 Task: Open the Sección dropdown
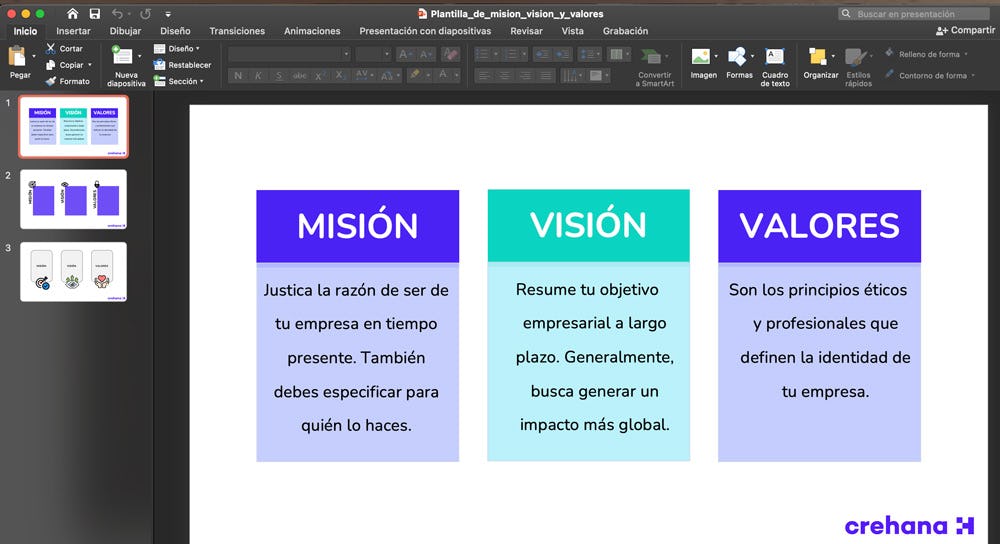click(179, 81)
